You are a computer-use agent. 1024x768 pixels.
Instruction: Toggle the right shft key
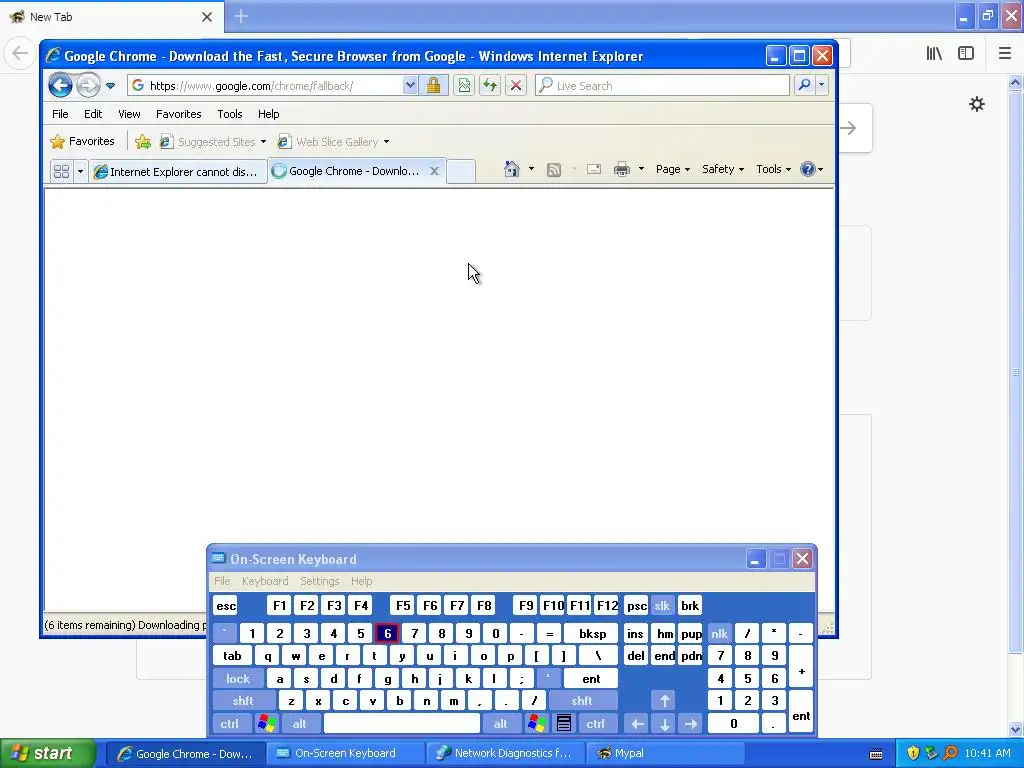click(582, 701)
